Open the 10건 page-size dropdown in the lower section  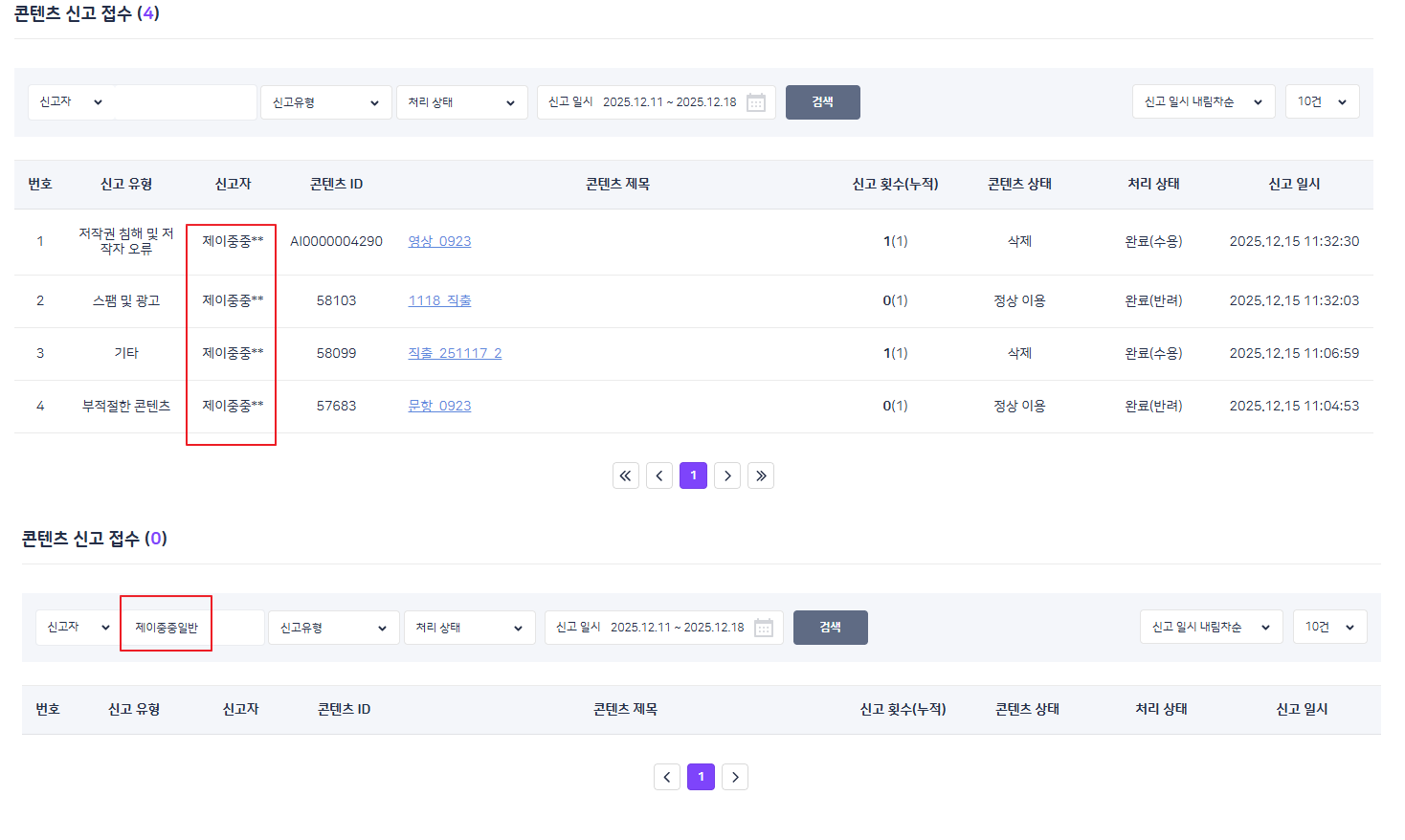pos(1329,627)
